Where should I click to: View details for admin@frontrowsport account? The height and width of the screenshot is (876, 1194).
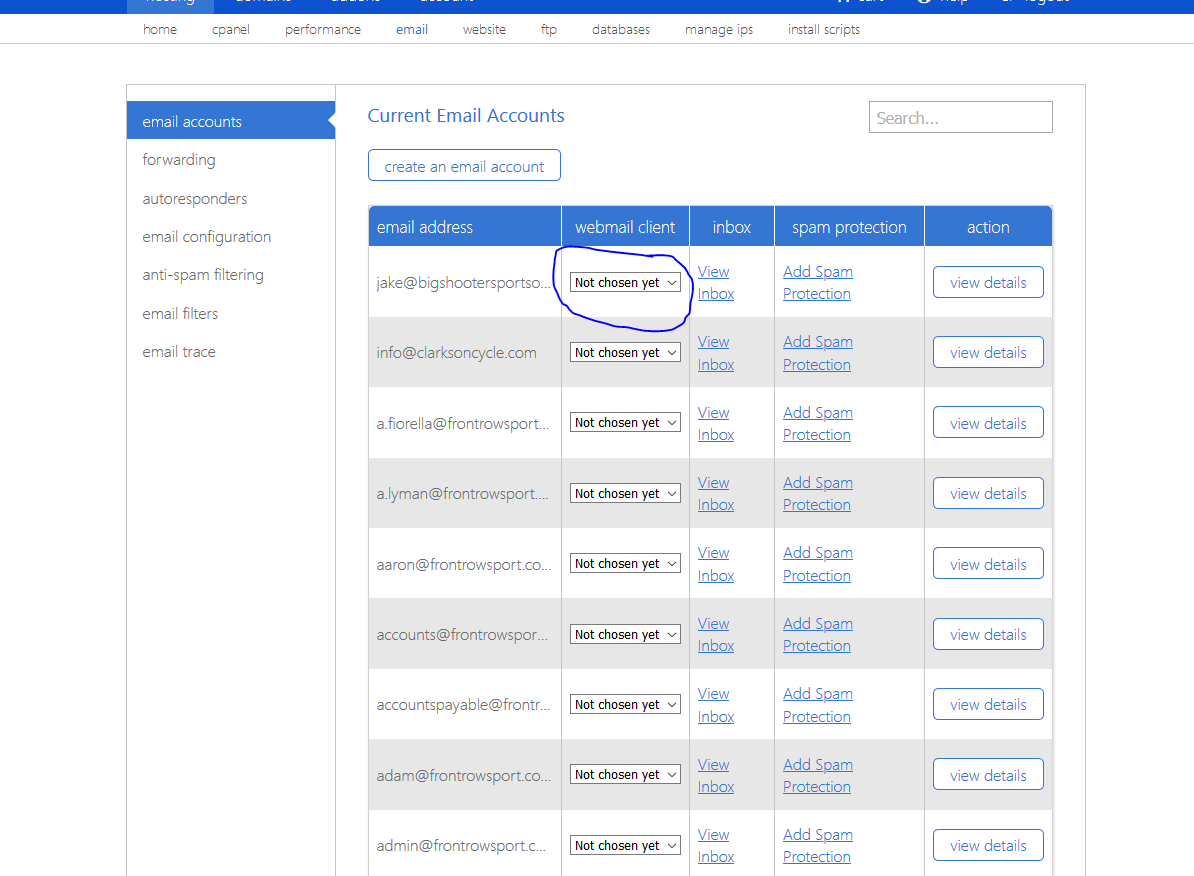tap(987, 845)
